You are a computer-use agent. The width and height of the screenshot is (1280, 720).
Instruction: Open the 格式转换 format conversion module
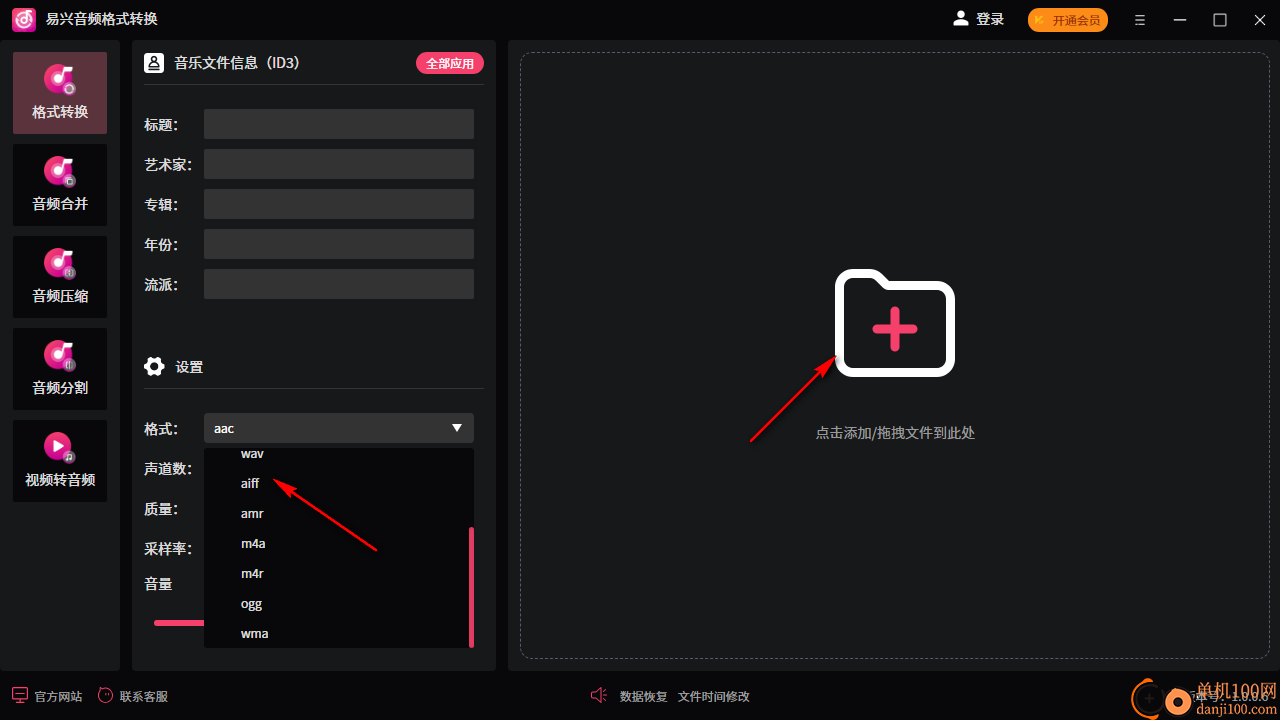[x=60, y=93]
